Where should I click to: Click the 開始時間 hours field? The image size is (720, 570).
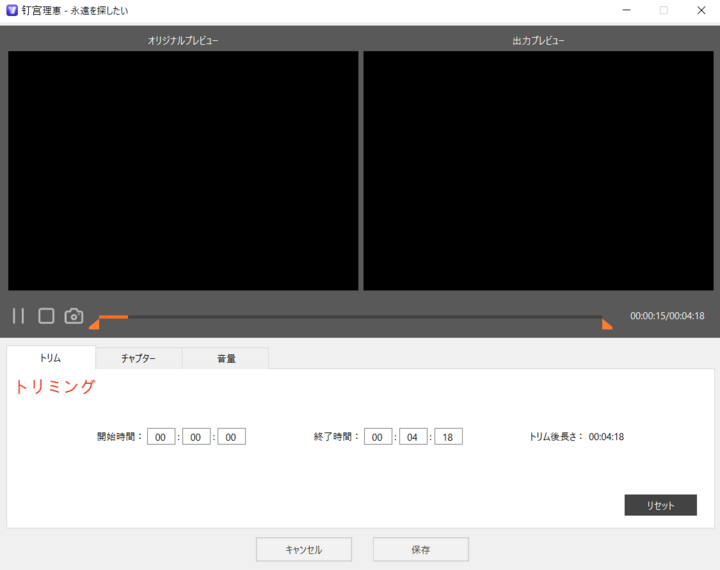pos(161,437)
